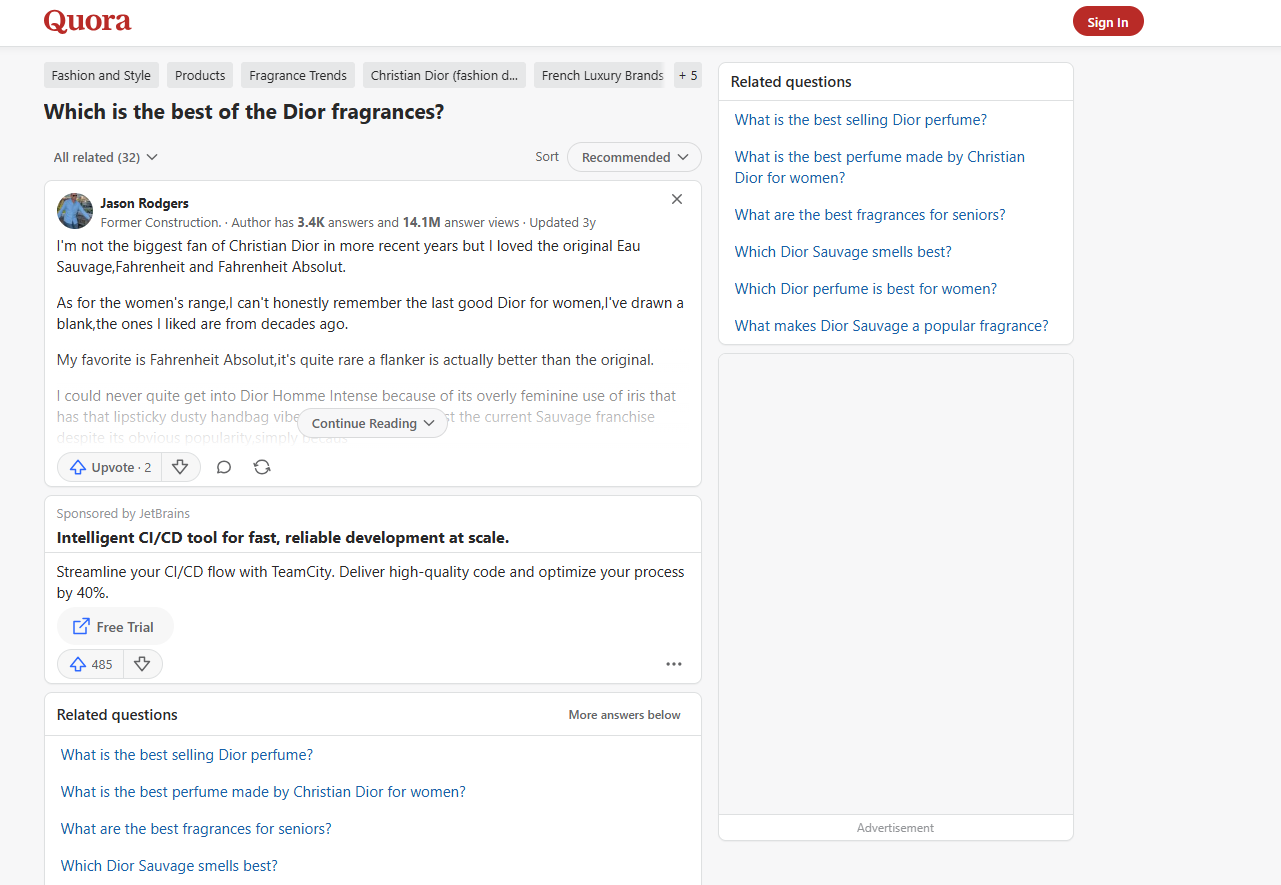1281x885 pixels.
Task: Open lower list link Which Dior Sauvage smells best
Action: 169,866
